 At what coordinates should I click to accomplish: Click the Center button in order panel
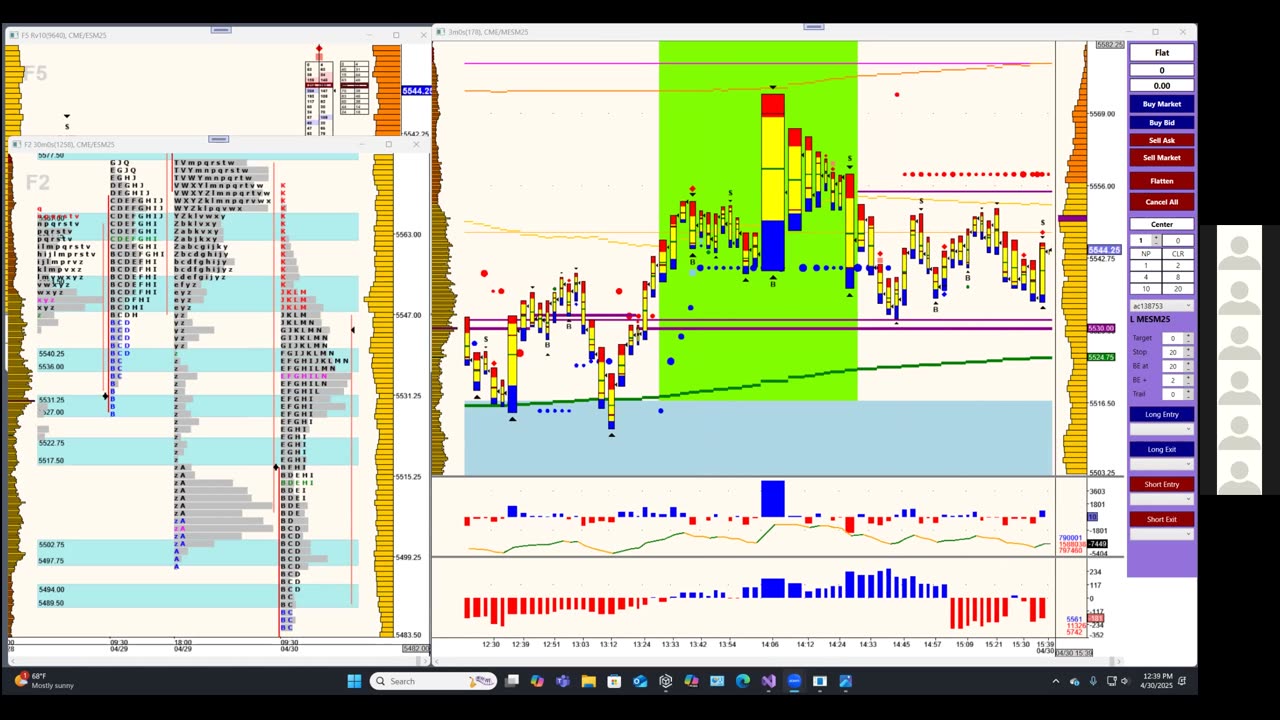pos(1161,224)
